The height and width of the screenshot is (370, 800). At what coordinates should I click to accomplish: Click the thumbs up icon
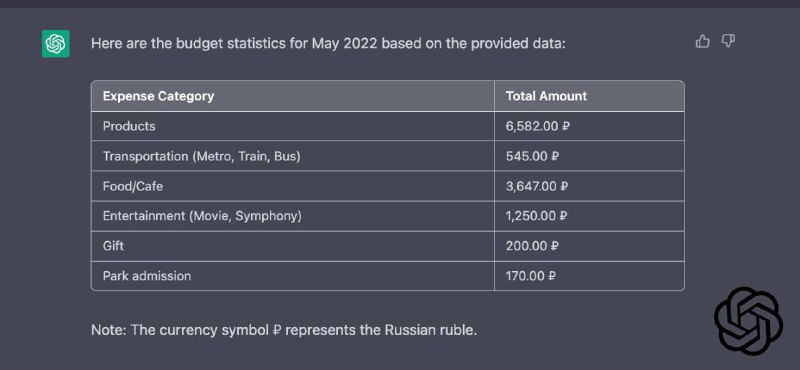coord(703,41)
